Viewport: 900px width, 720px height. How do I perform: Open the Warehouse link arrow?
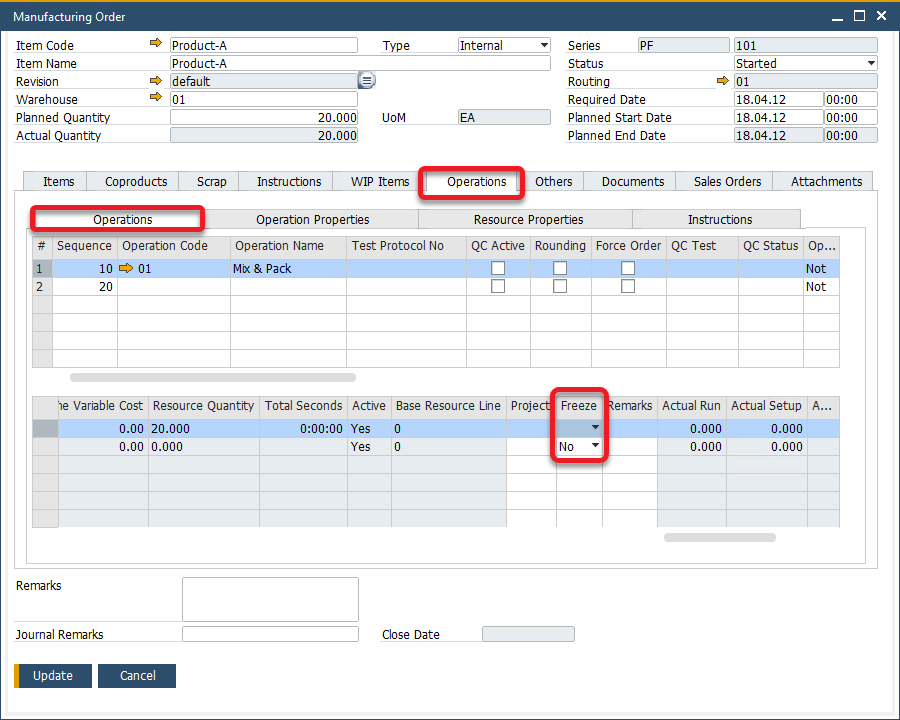(x=155, y=99)
